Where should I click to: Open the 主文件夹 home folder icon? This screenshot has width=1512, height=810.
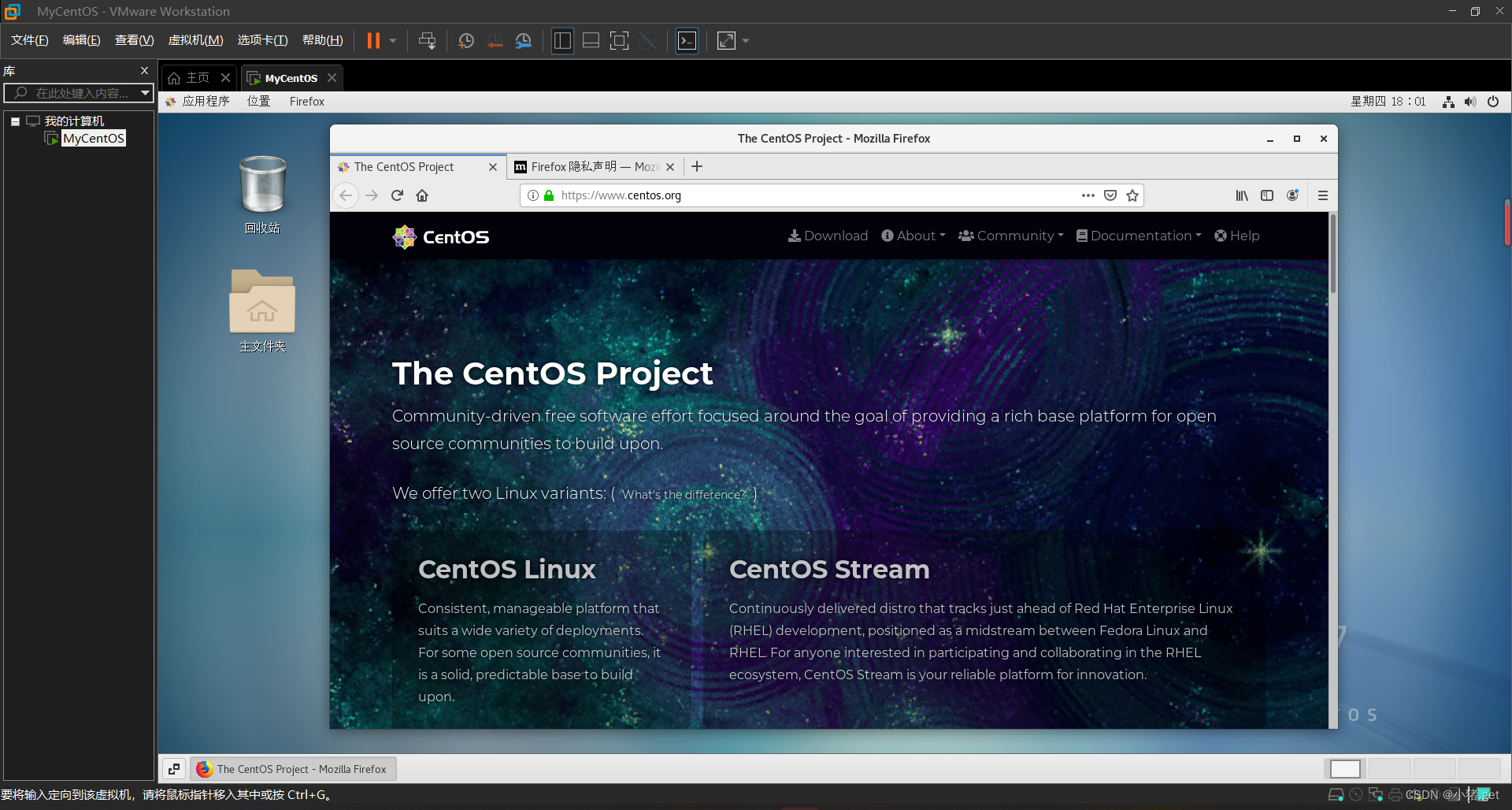[x=262, y=310]
